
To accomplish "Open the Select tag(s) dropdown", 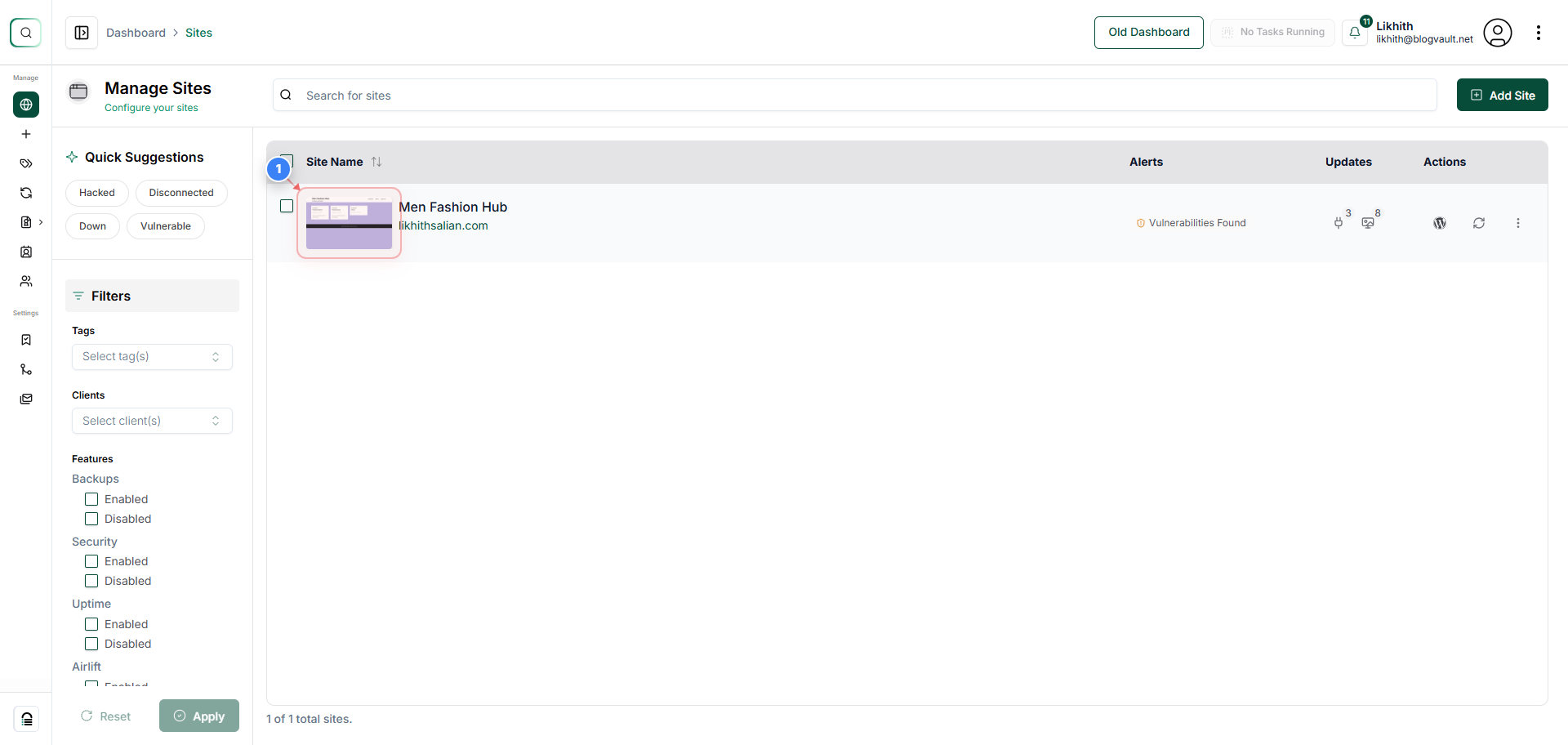I will click(152, 356).
